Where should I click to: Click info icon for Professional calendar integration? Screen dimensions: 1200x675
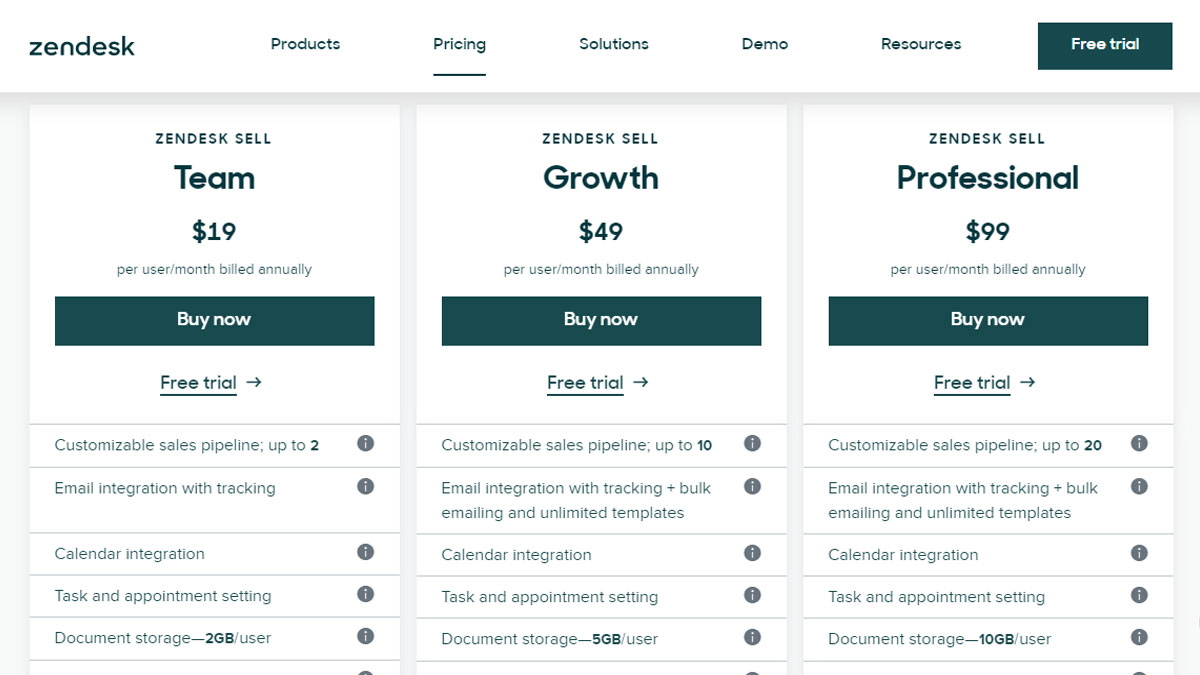1139,553
